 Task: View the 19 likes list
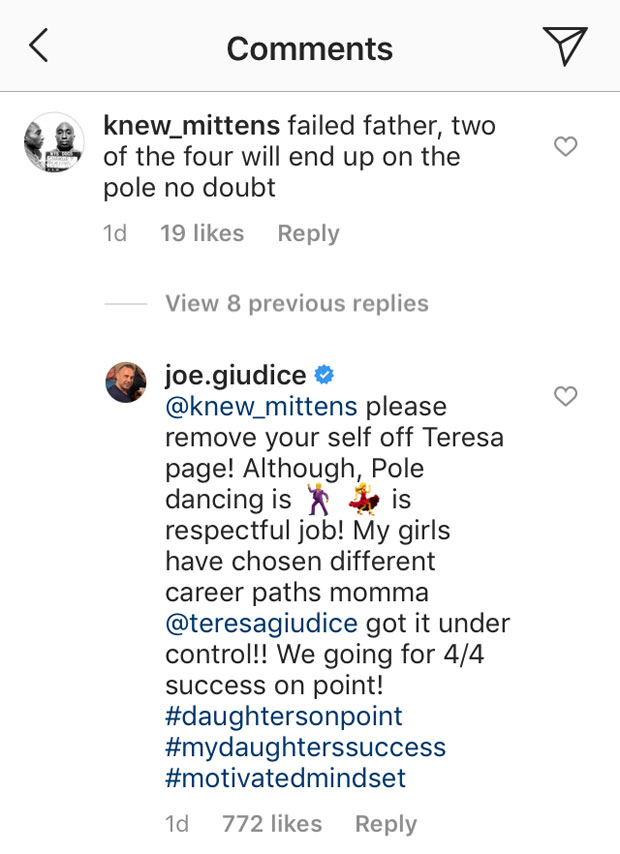coord(202,233)
